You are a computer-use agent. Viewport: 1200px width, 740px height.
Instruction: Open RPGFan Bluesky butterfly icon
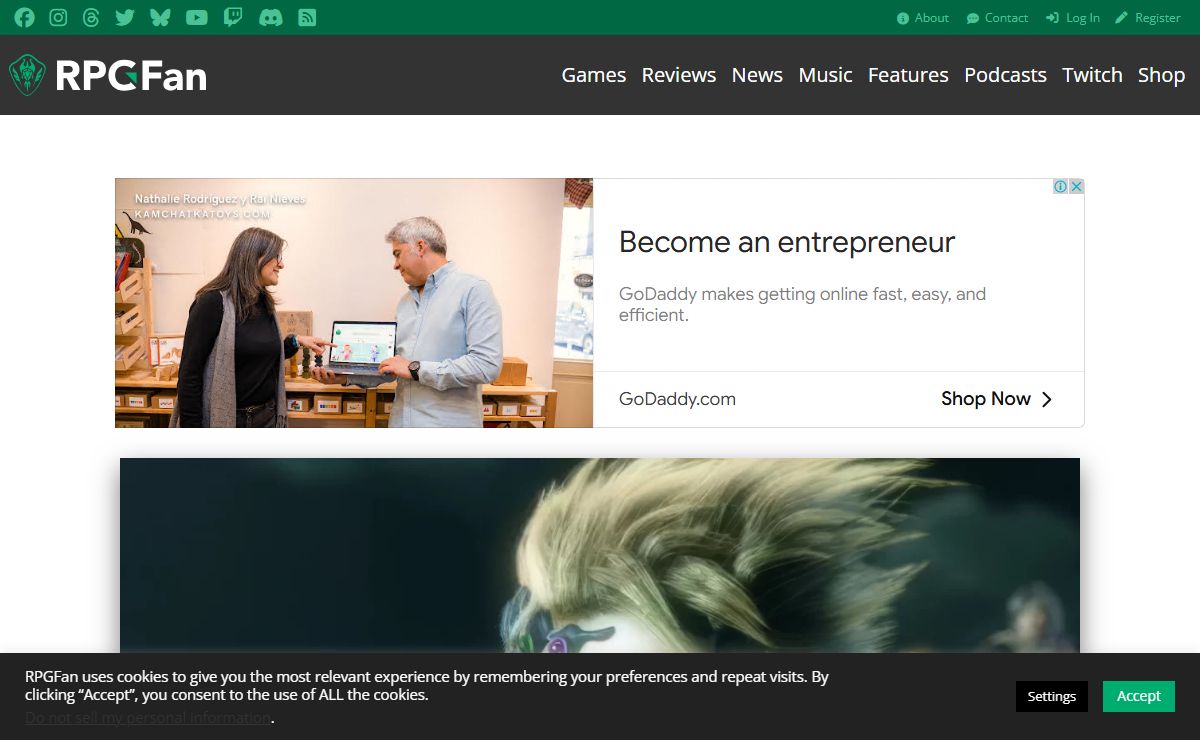coord(160,18)
